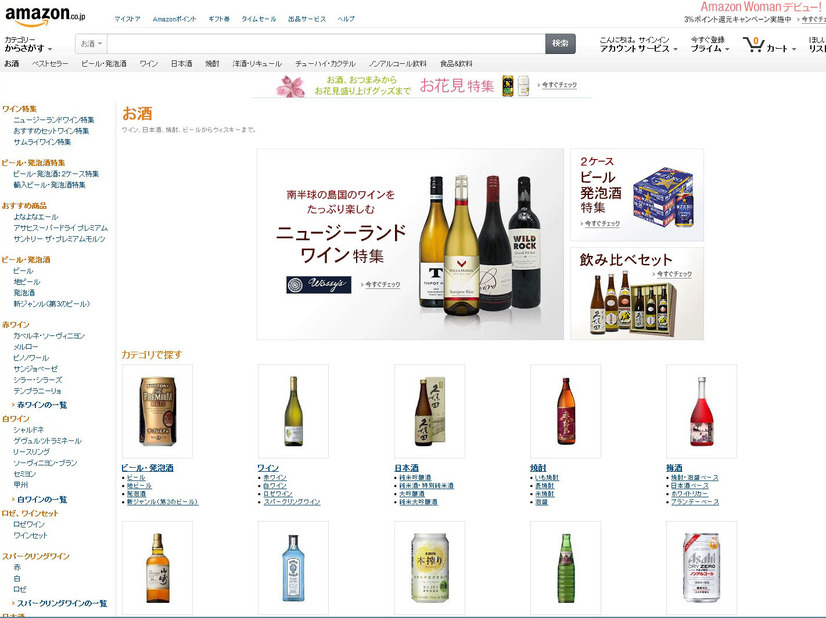
Task: Click the green bottle thumbnail
Action: click(565, 568)
